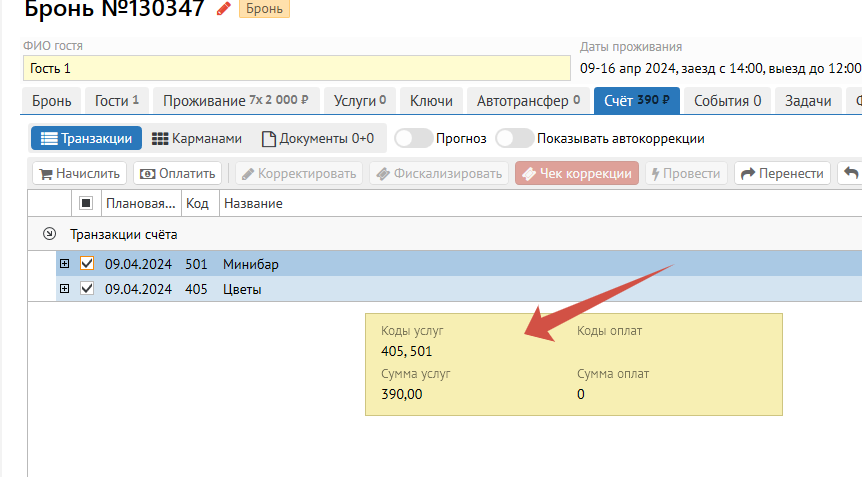Expand the Цветы transaction row
Screen dimensions: 862x477
click(65, 289)
